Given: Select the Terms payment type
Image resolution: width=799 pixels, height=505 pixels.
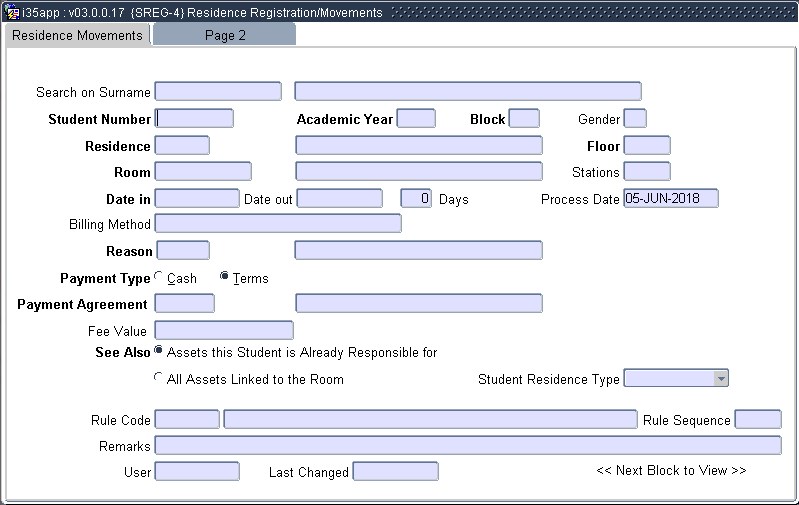Looking at the screenshot, I should [225, 277].
